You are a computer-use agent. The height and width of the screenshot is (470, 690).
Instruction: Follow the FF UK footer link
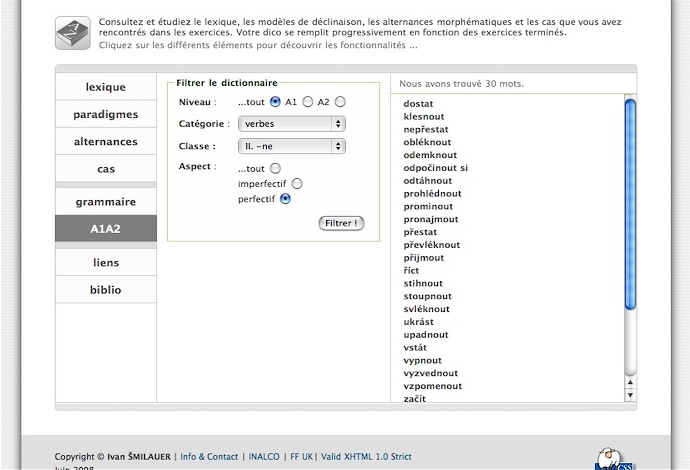coord(301,457)
